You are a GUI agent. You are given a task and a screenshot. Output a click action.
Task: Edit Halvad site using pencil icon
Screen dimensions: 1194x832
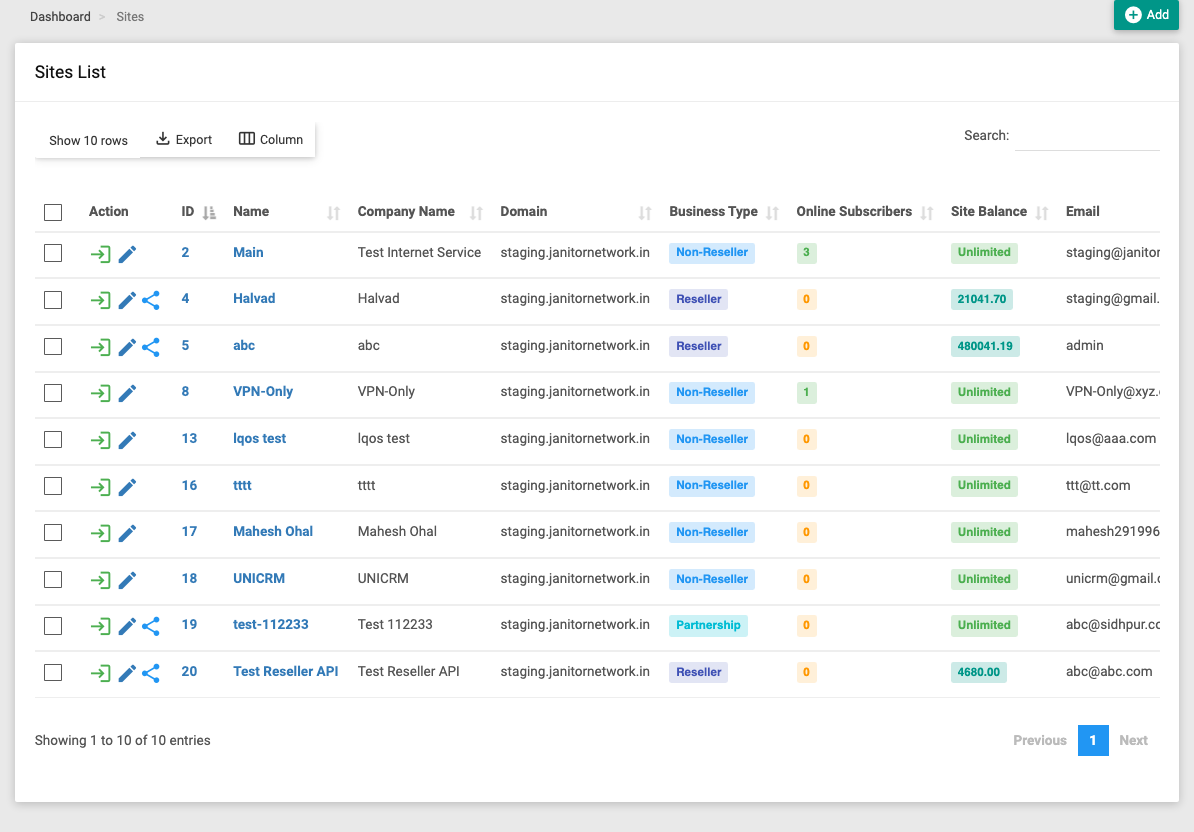[x=127, y=300]
